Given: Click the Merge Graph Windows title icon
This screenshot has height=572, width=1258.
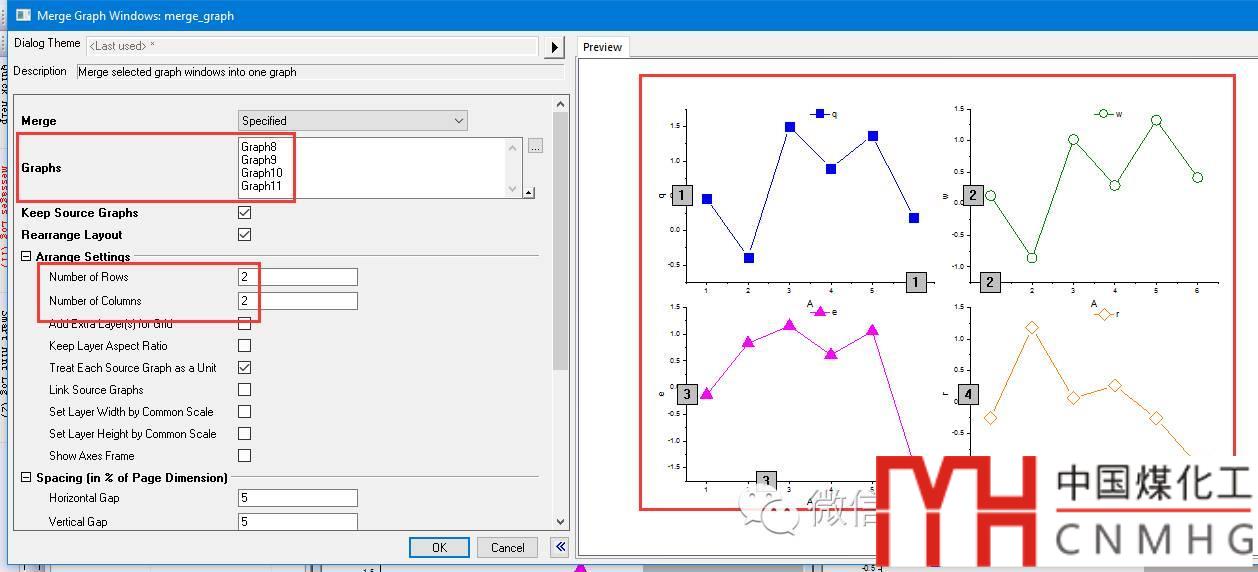Looking at the screenshot, I should point(22,15).
